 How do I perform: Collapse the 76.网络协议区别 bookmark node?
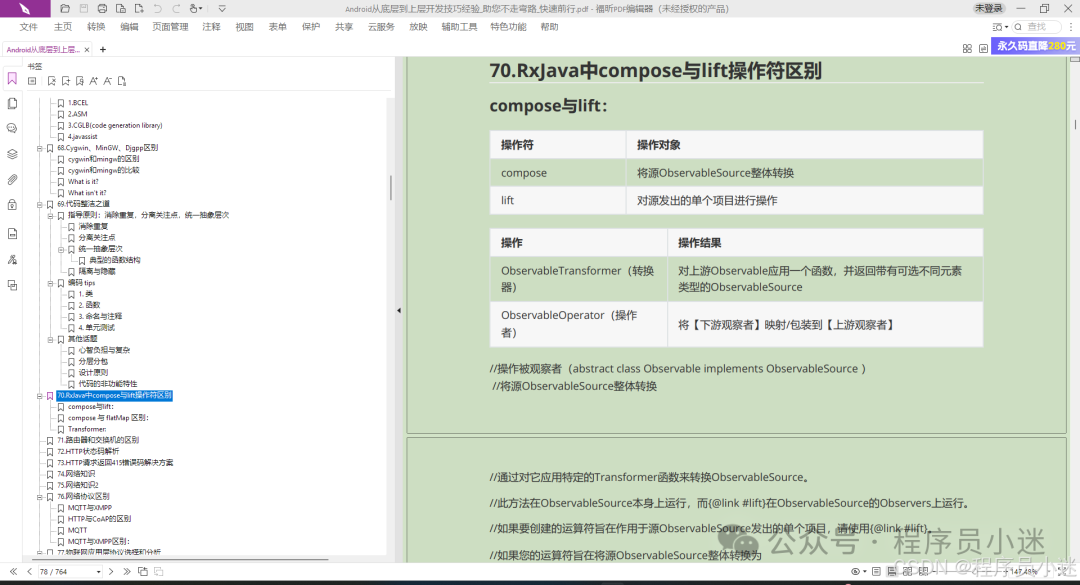tap(40, 497)
